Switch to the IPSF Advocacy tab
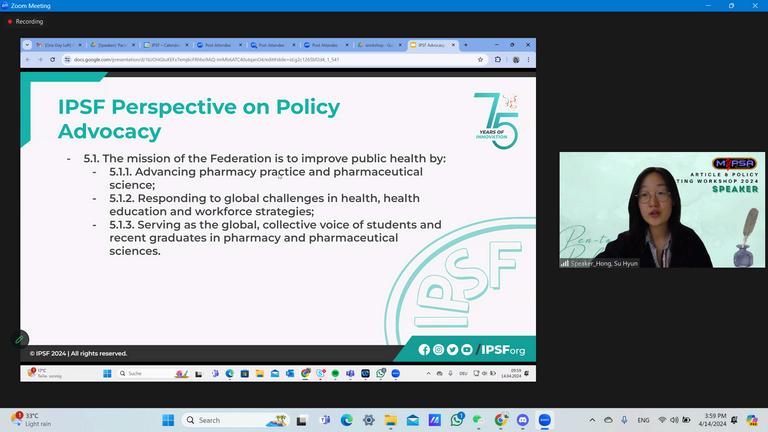Image resolution: width=768 pixels, height=432 pixels. pos(431,45)
